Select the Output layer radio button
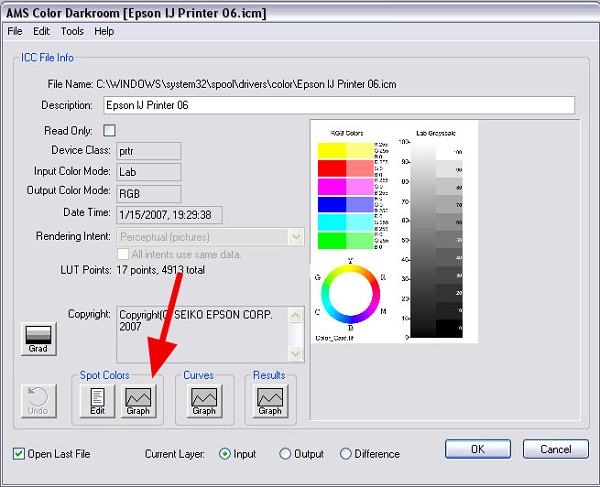 (x=285, y=454)
